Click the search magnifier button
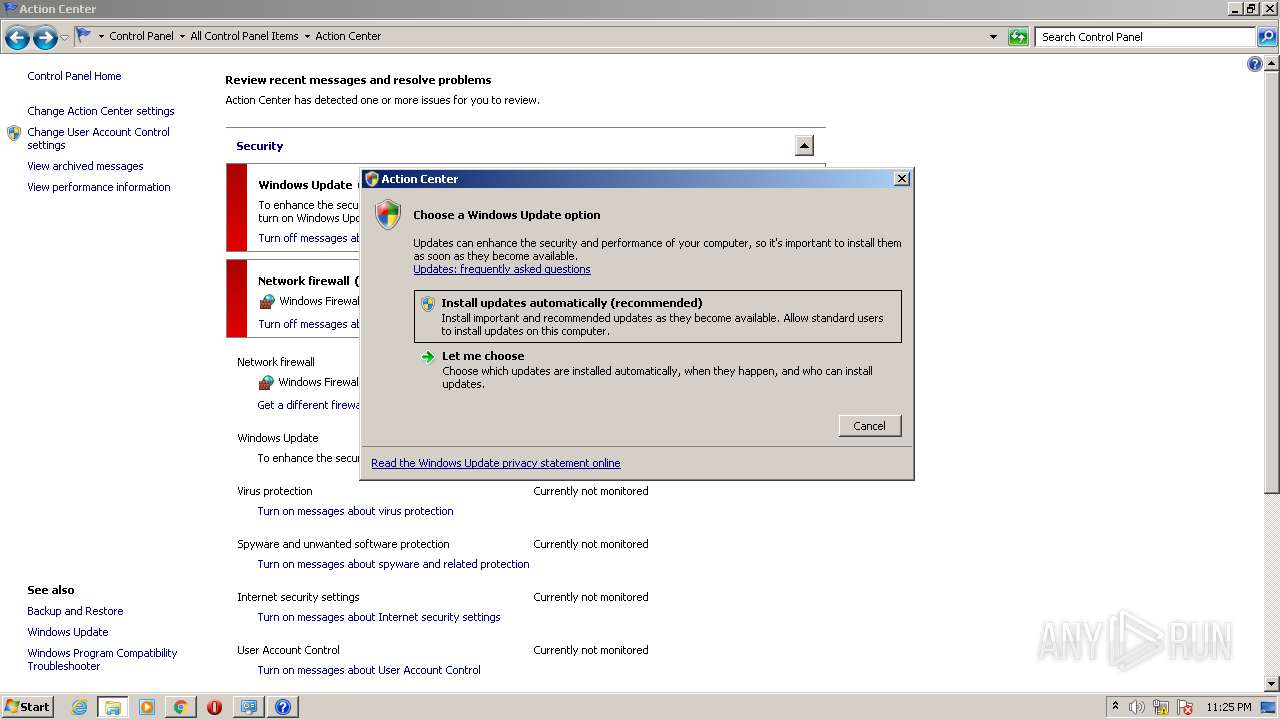Viewport: 1280px width, 720px height. click(1266, 37)
